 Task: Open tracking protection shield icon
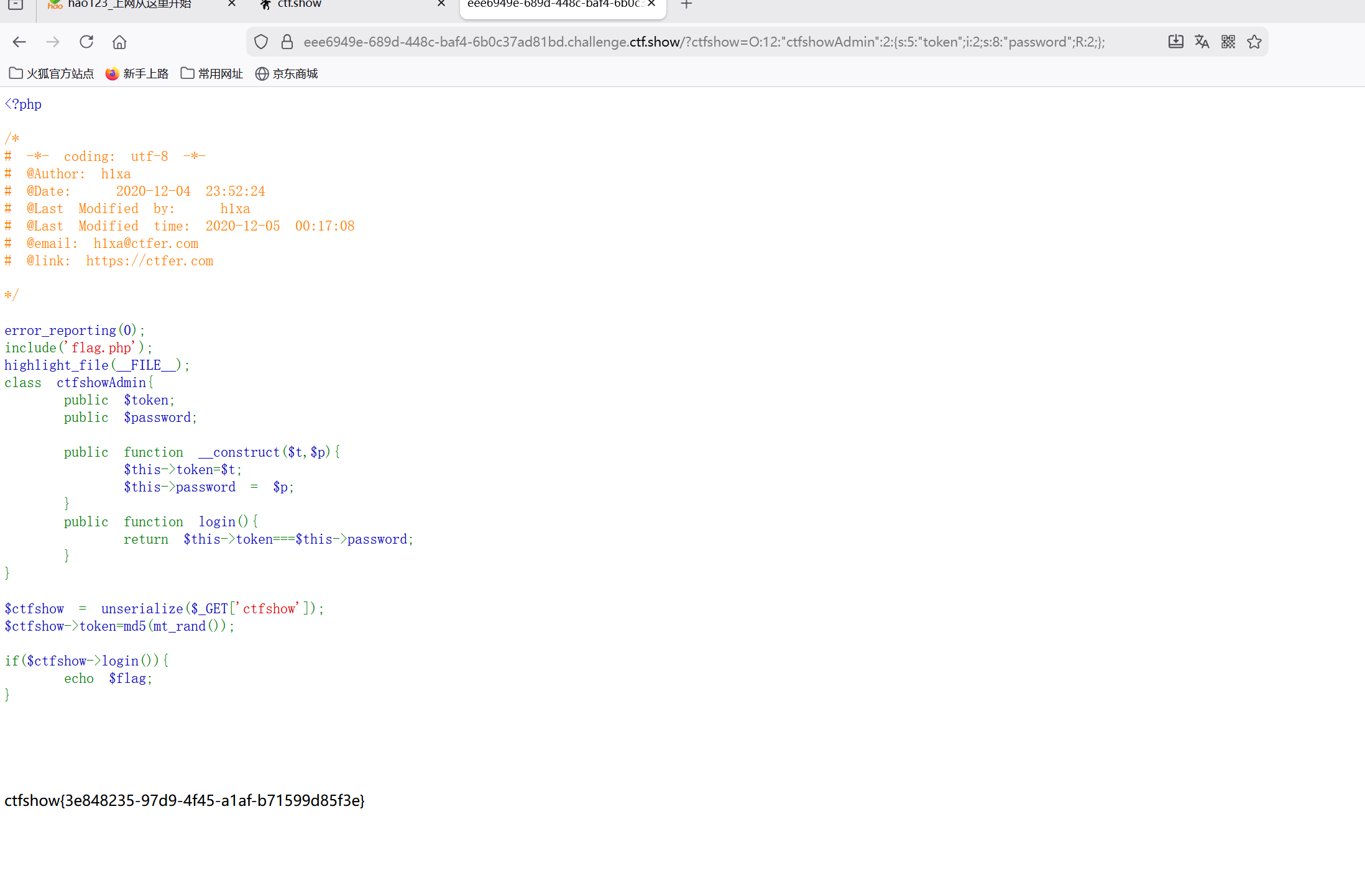coord(261,42)
